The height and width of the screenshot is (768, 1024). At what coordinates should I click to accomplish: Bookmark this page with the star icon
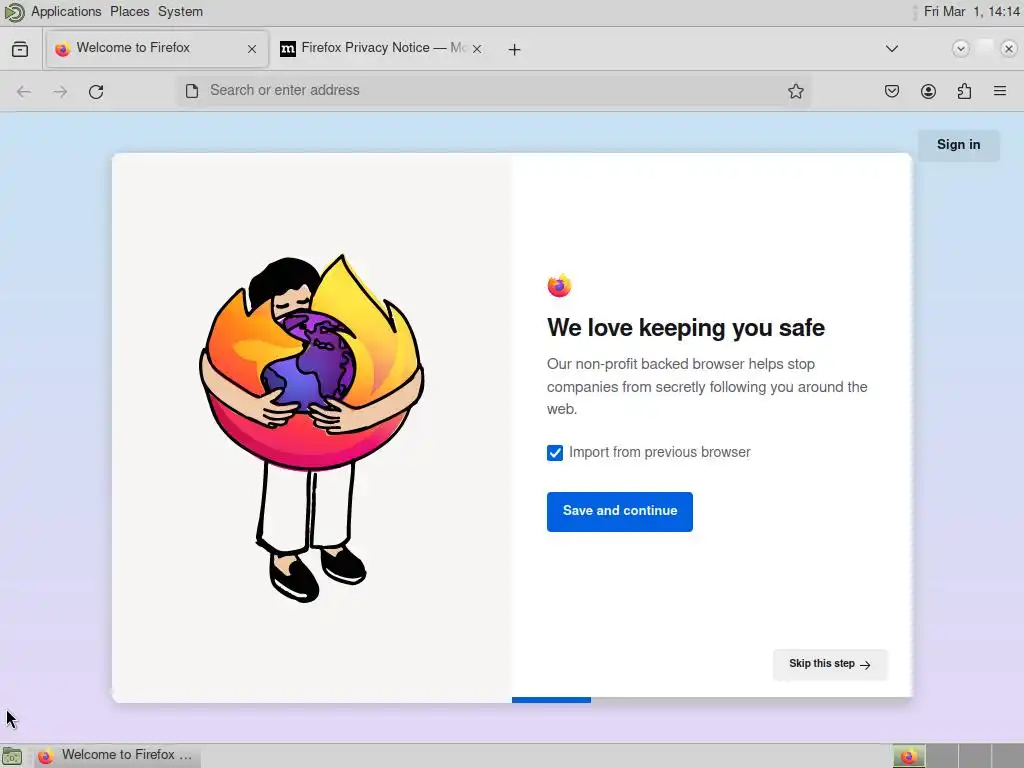click(795, 91)
